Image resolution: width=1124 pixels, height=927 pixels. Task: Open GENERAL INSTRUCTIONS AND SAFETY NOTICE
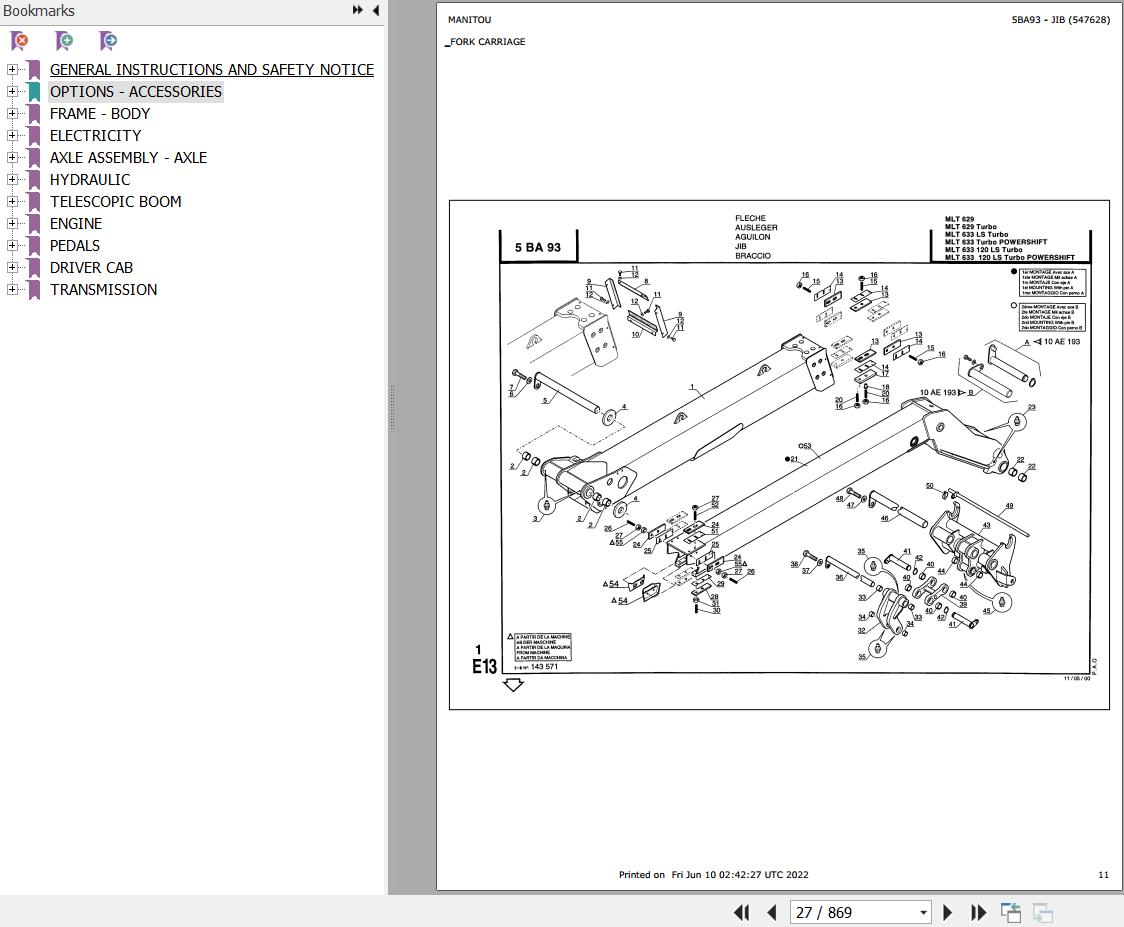click(x=211, y=69)
